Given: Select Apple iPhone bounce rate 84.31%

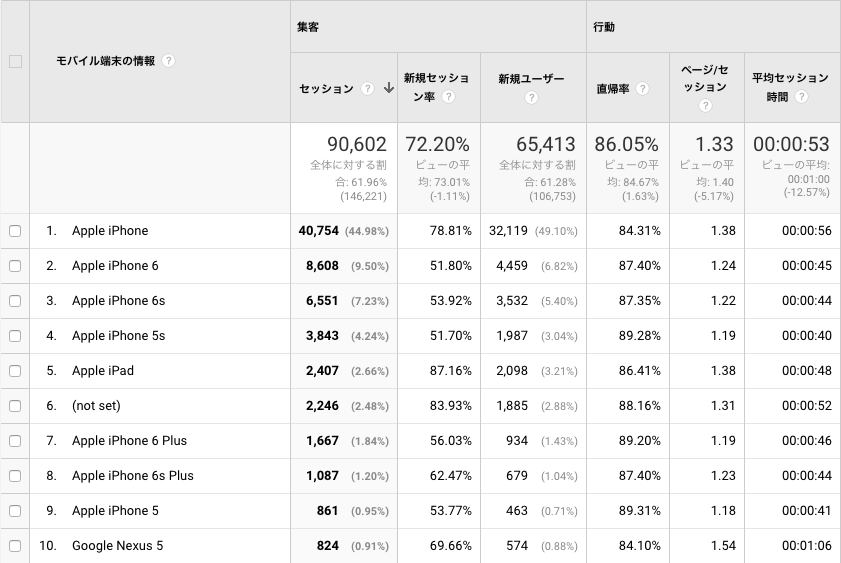Looking at the screenshot, I should point(639,231).
